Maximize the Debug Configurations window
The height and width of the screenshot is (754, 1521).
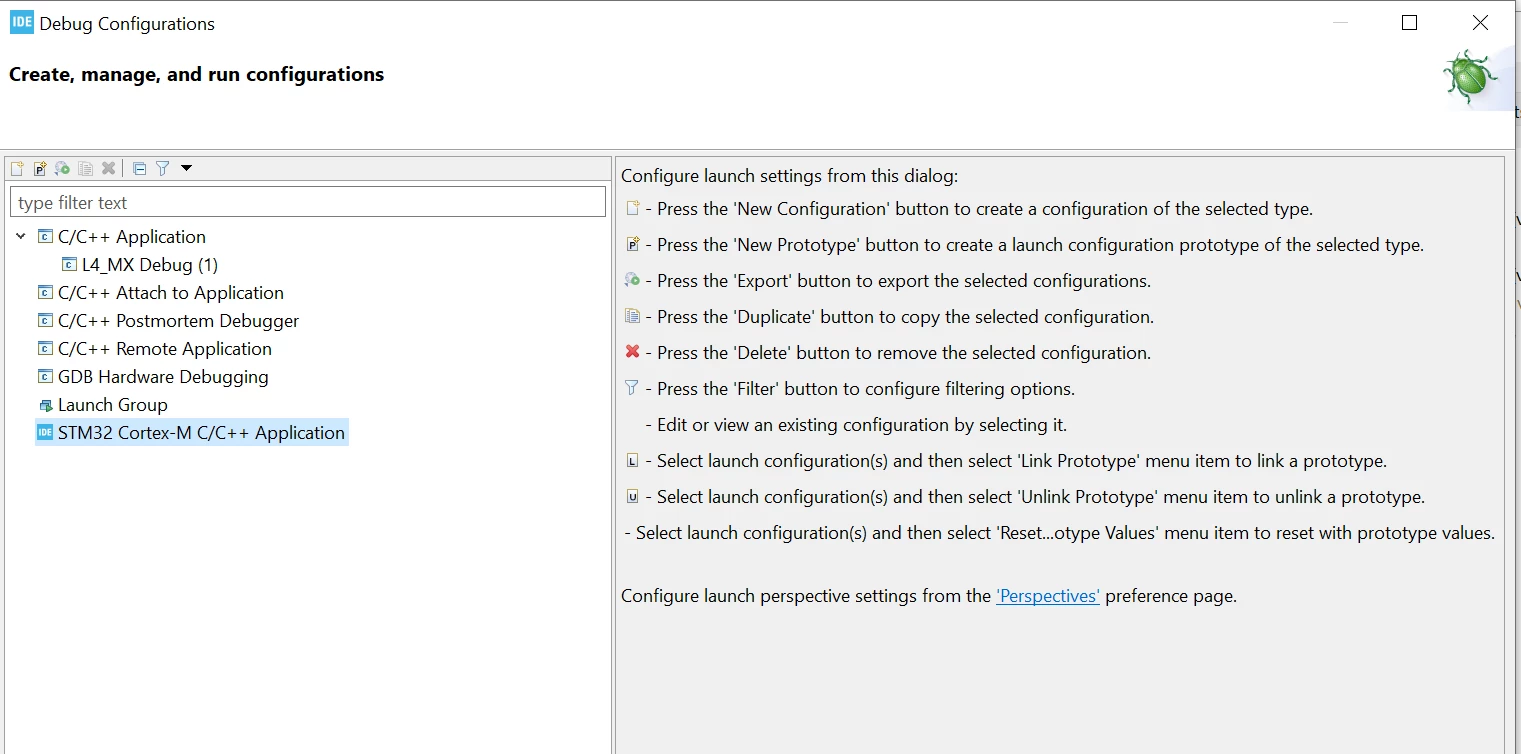click(x=1410, y=23)
